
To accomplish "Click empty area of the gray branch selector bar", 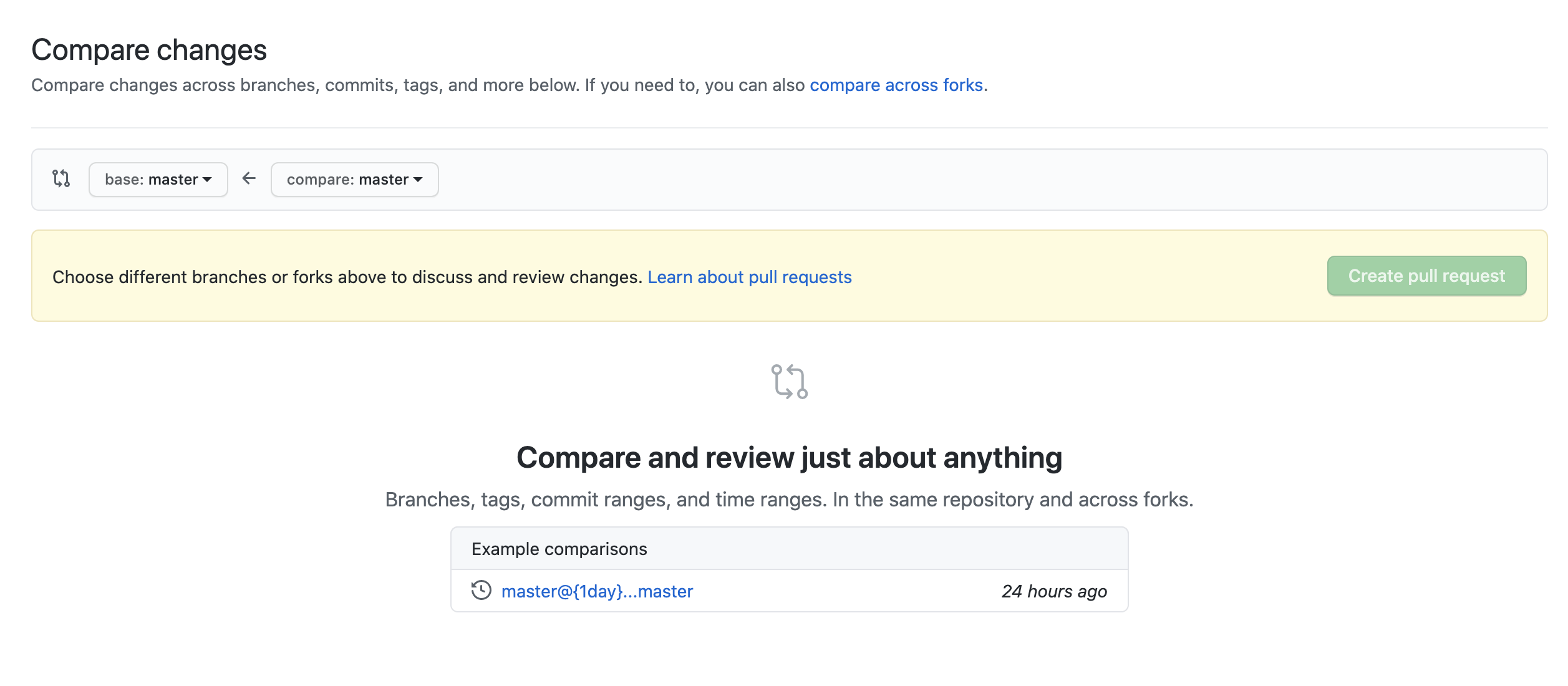I will (x=936, y=180).
